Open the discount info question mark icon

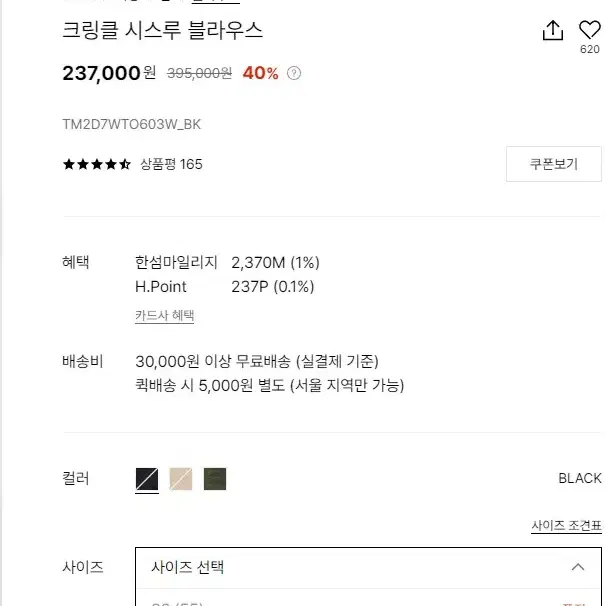pos(294,73)
